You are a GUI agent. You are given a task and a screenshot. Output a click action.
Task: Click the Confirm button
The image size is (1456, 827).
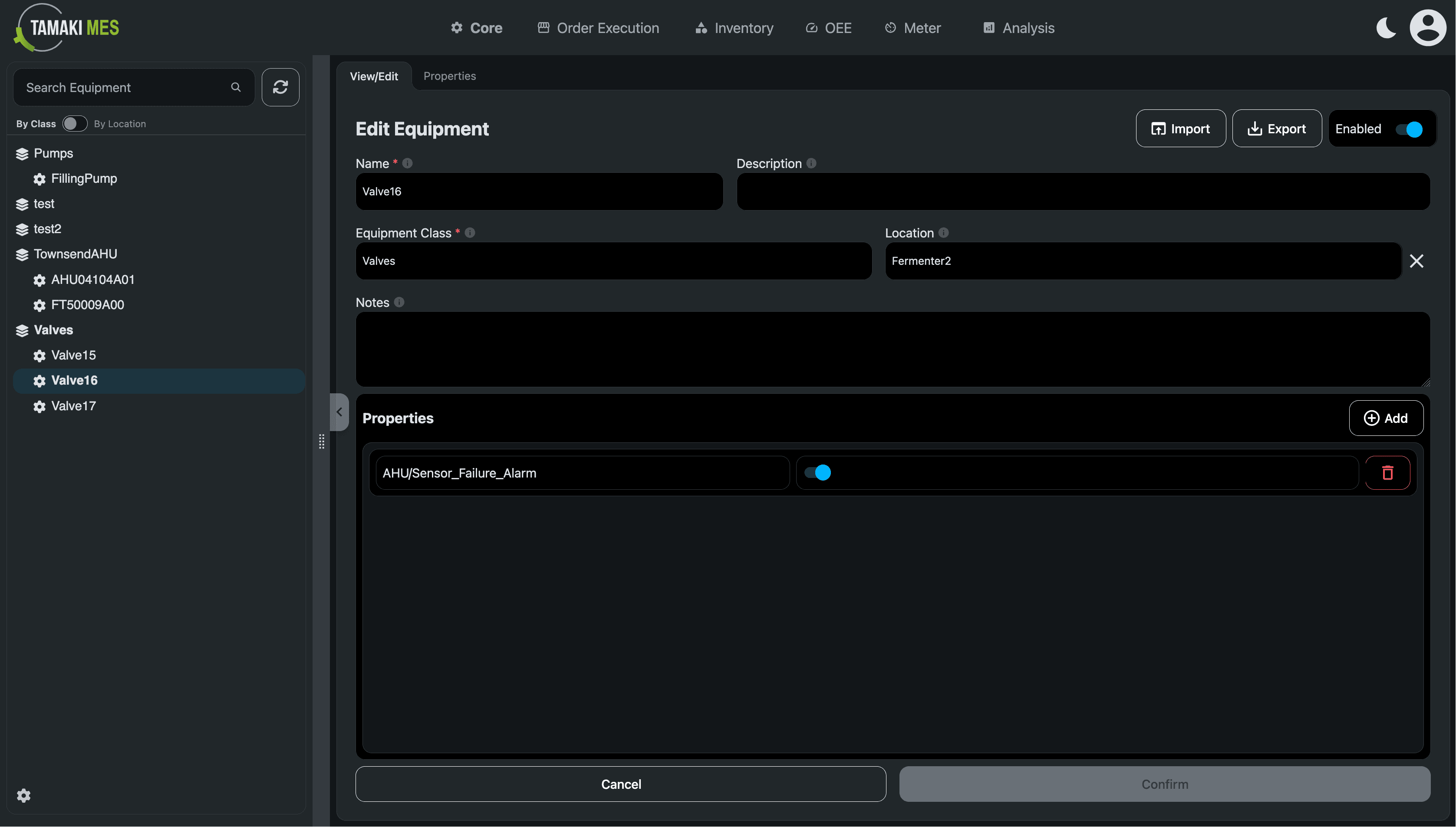(x=1165, y=784)
